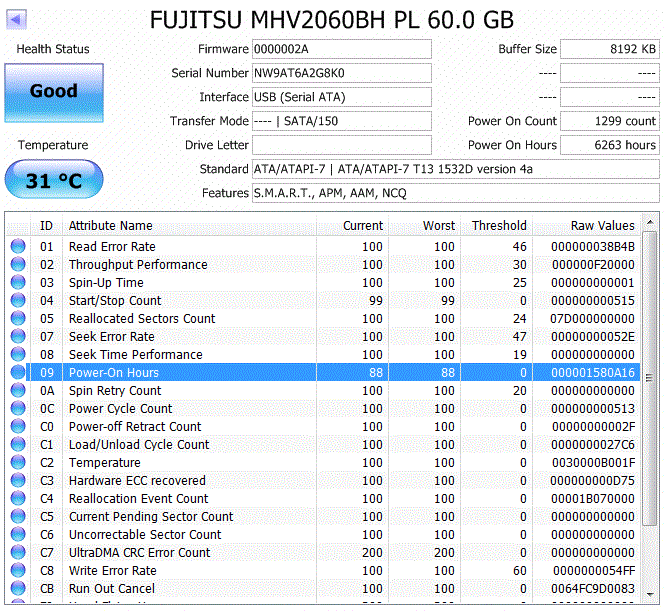Click the UltraDMA CRC Error Count status orb
This screenshot has height=611, width=667.
click(x=18, y=553)
